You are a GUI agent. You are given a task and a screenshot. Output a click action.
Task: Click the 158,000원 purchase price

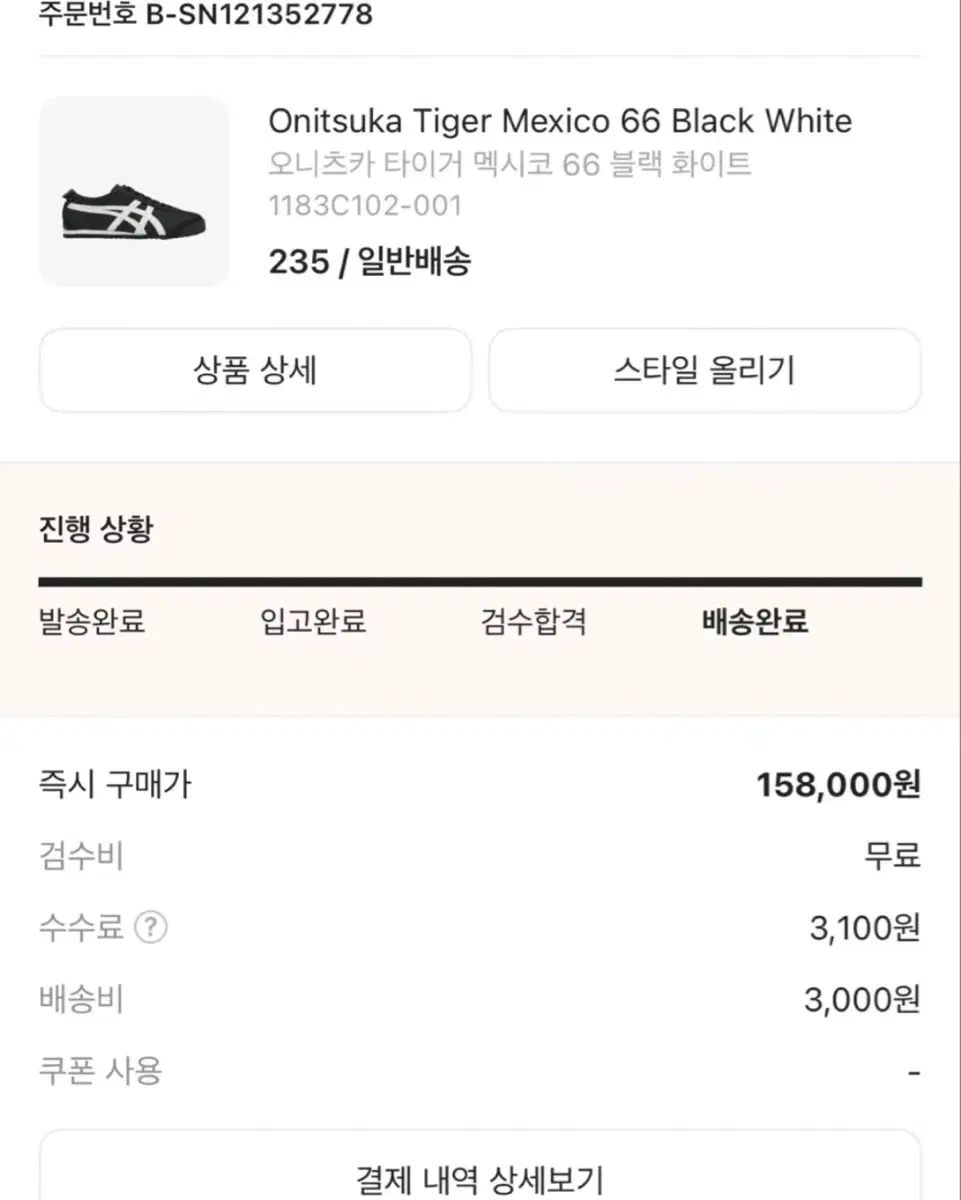838,785
